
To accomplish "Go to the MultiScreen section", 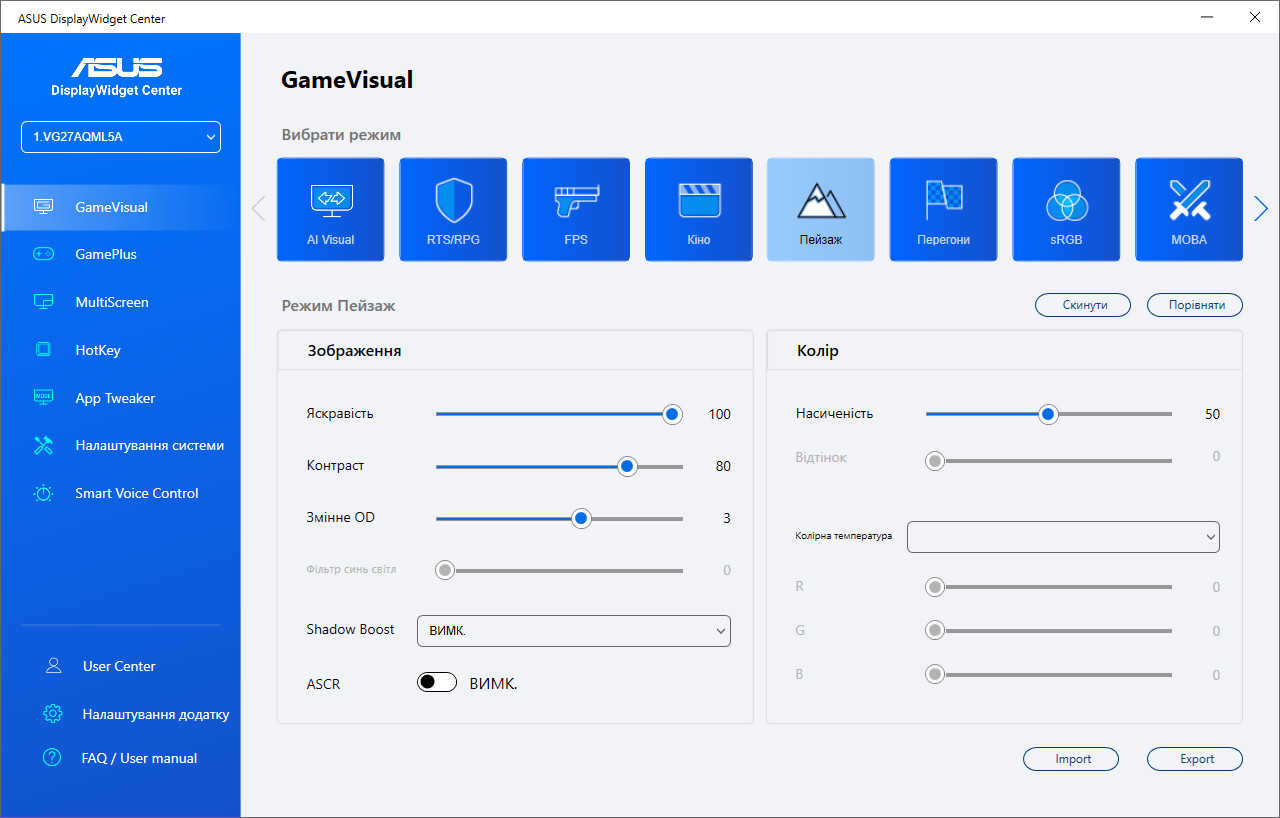I will (x=111, y=302).
